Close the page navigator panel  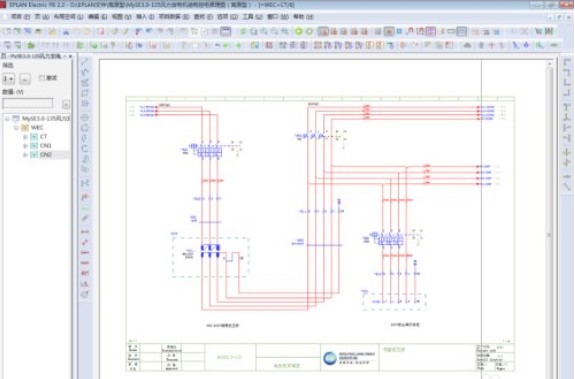[x=70, y=56]
